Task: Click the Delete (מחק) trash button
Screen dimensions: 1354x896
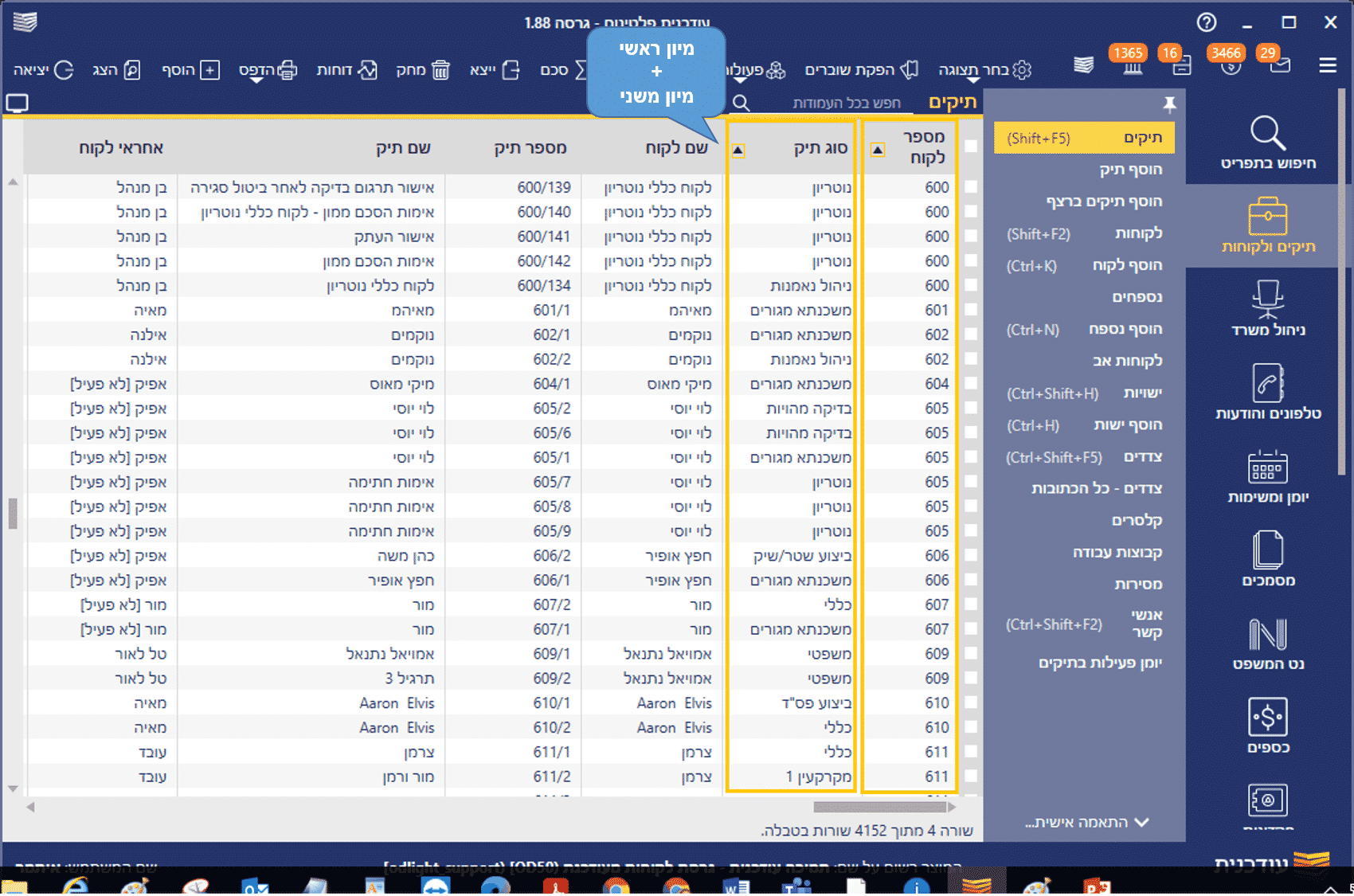Action: click(423, 70)
